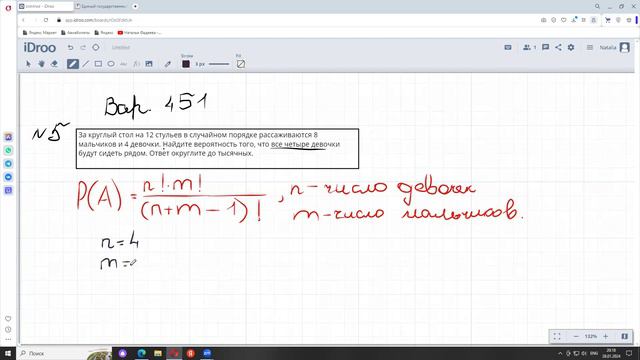
Task: Open the fill color swatch
Action: (241, 64)
